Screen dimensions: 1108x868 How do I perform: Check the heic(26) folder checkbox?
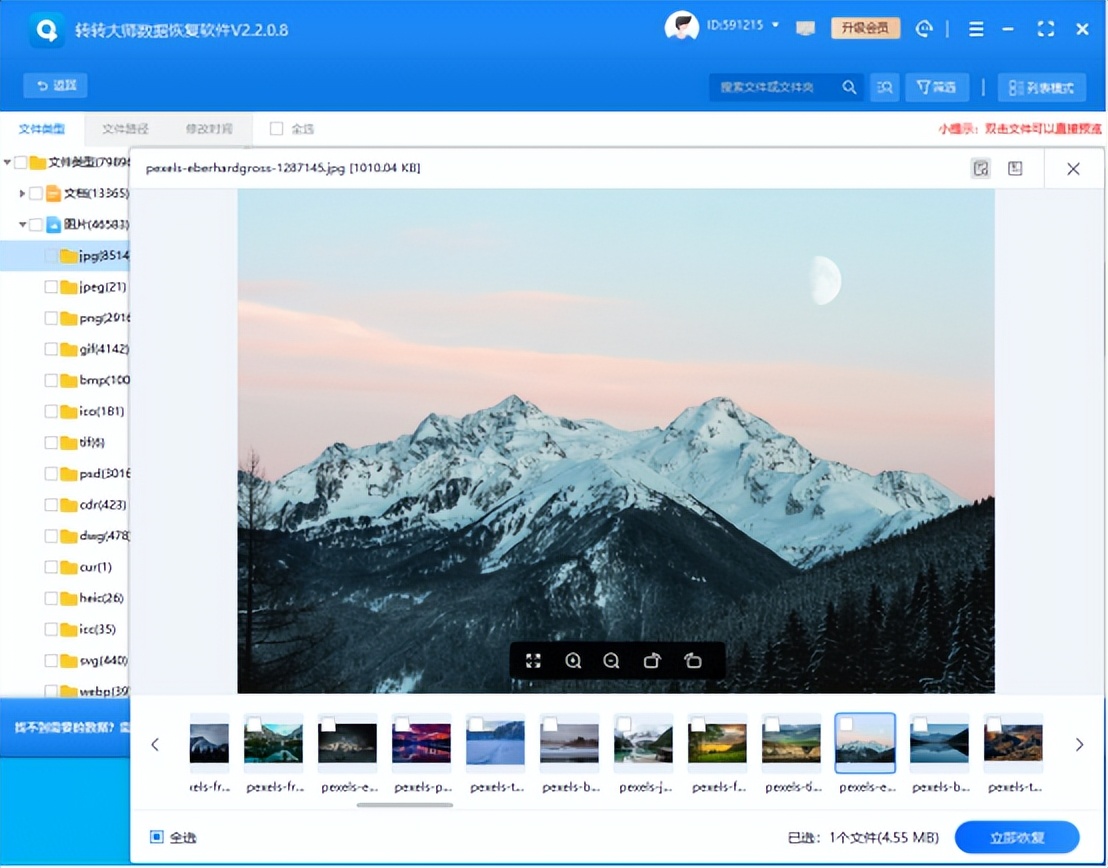click(x=51, y=598)
